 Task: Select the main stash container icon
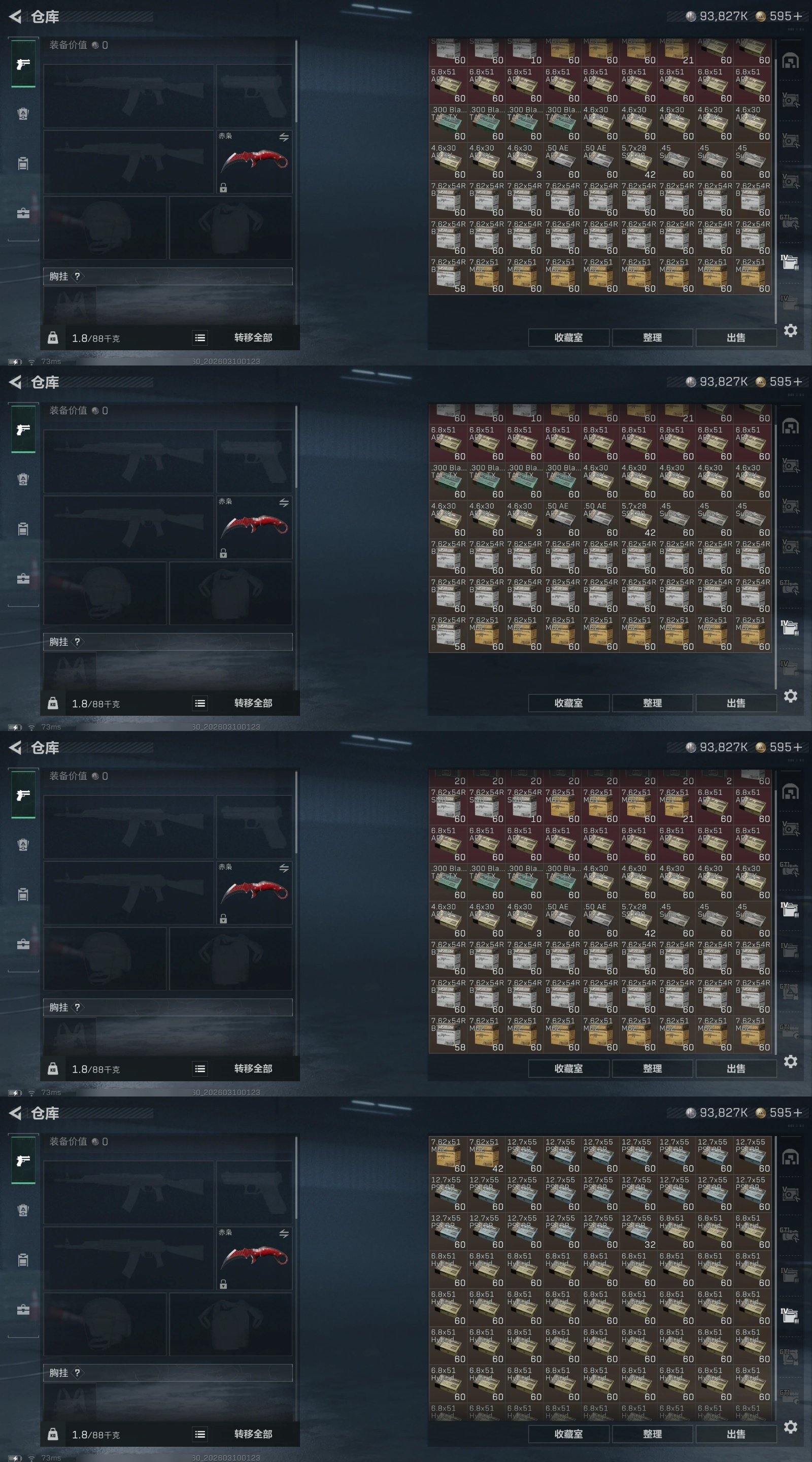coord(791,61)
